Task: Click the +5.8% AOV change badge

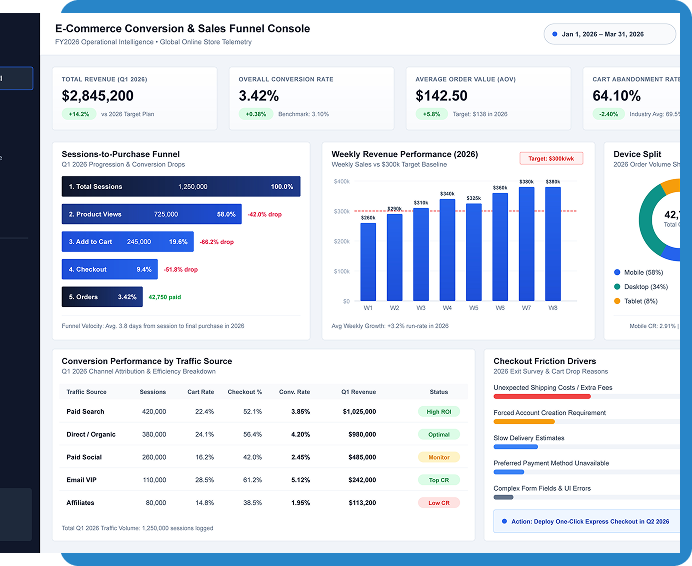Action: tap(432, 114)
